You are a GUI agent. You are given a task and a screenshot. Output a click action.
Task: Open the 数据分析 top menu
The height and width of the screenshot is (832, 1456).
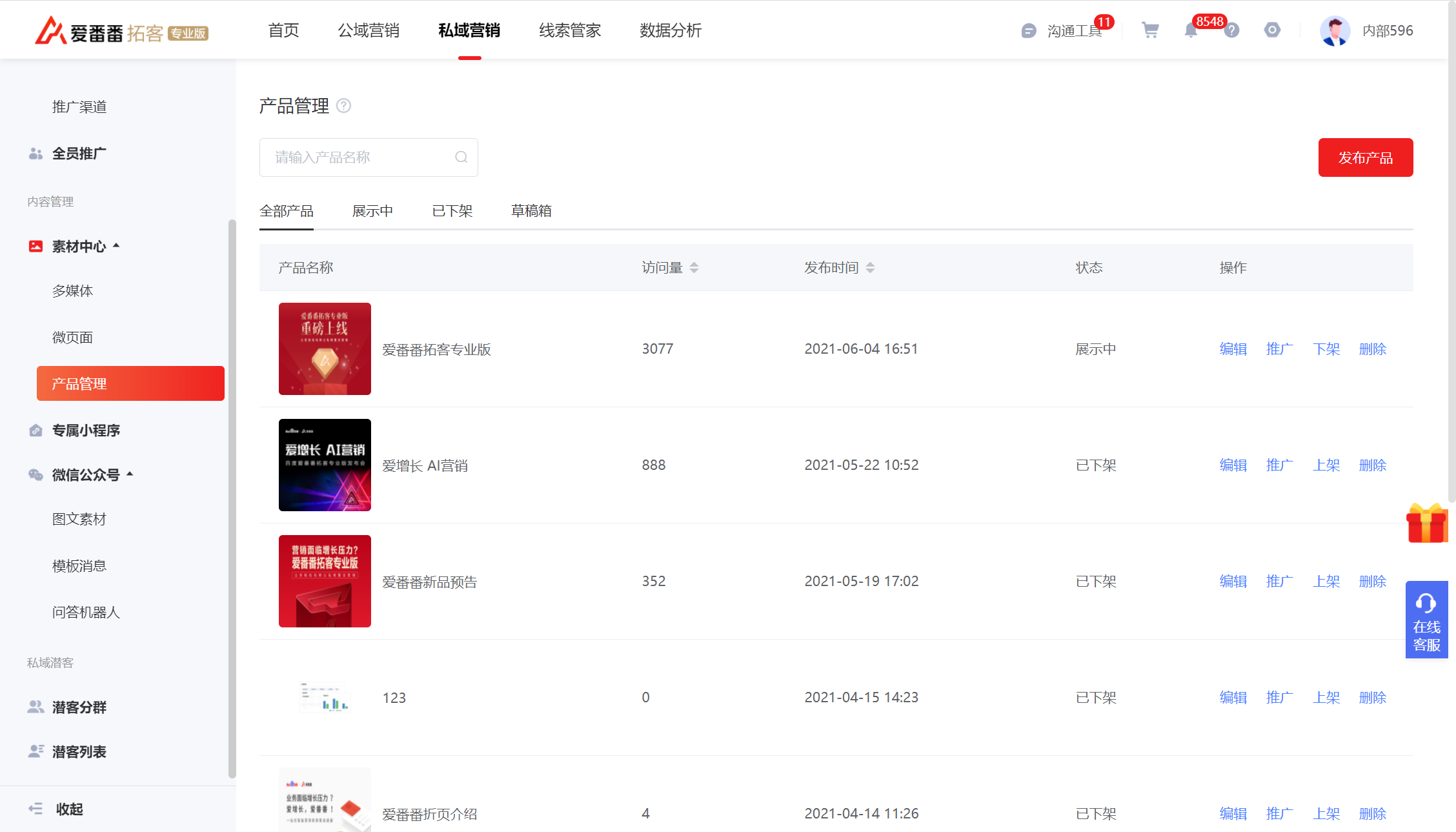point(671,30)
